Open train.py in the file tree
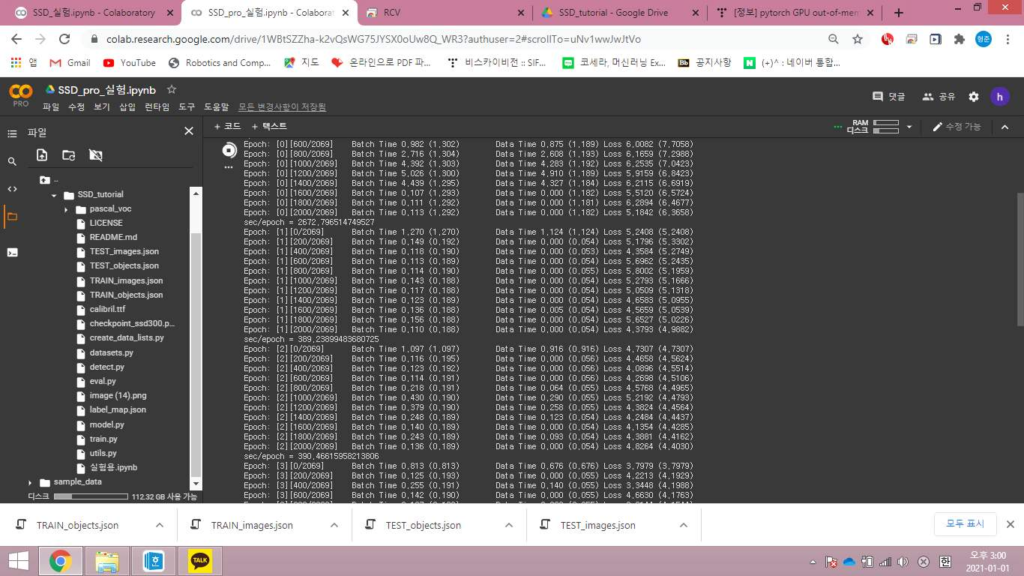The height and width of the screenshot is (576, 1024). tap(103, 439)
